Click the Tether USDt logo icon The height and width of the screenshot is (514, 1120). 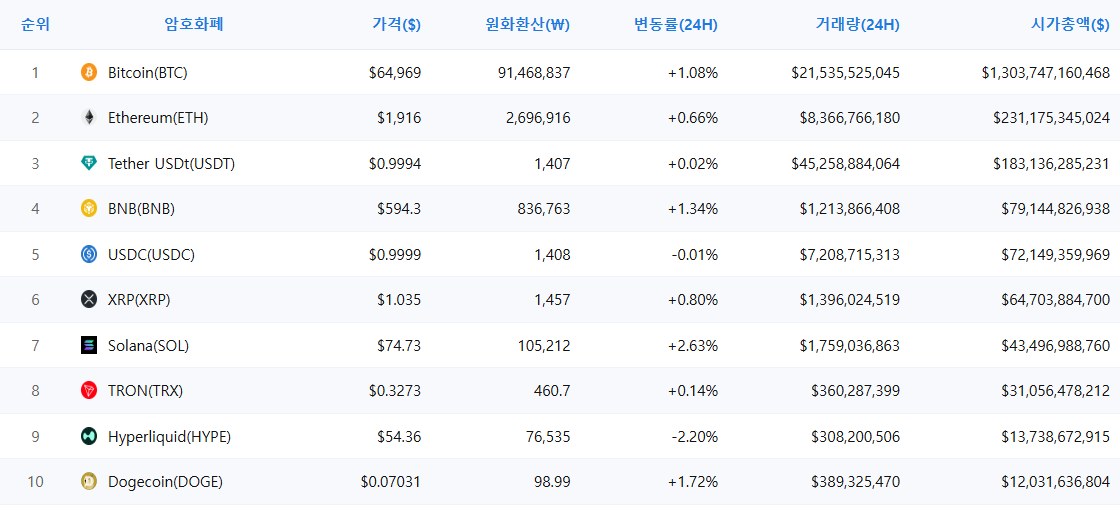point(89,163)
